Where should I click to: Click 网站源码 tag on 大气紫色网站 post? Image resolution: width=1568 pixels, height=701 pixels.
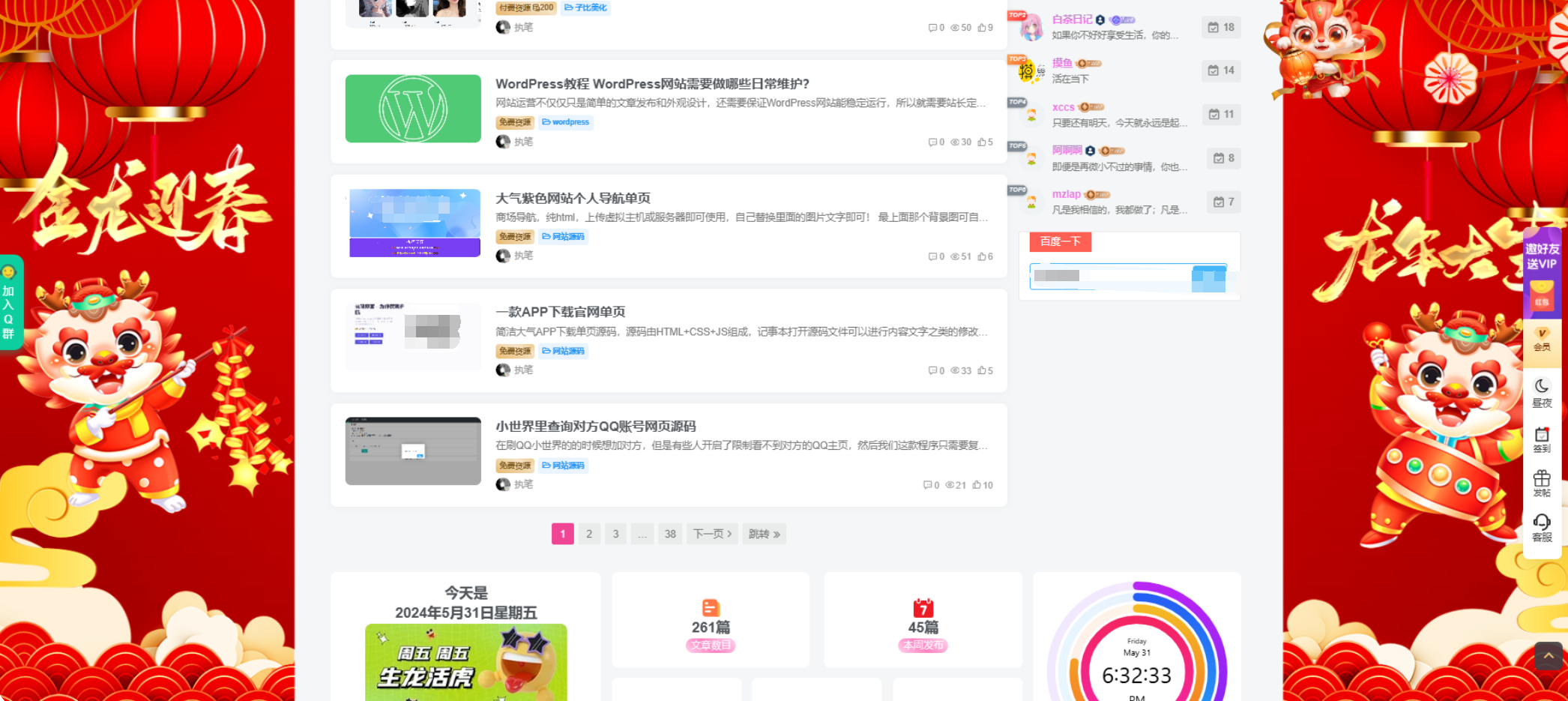click(x=563, y=237)
